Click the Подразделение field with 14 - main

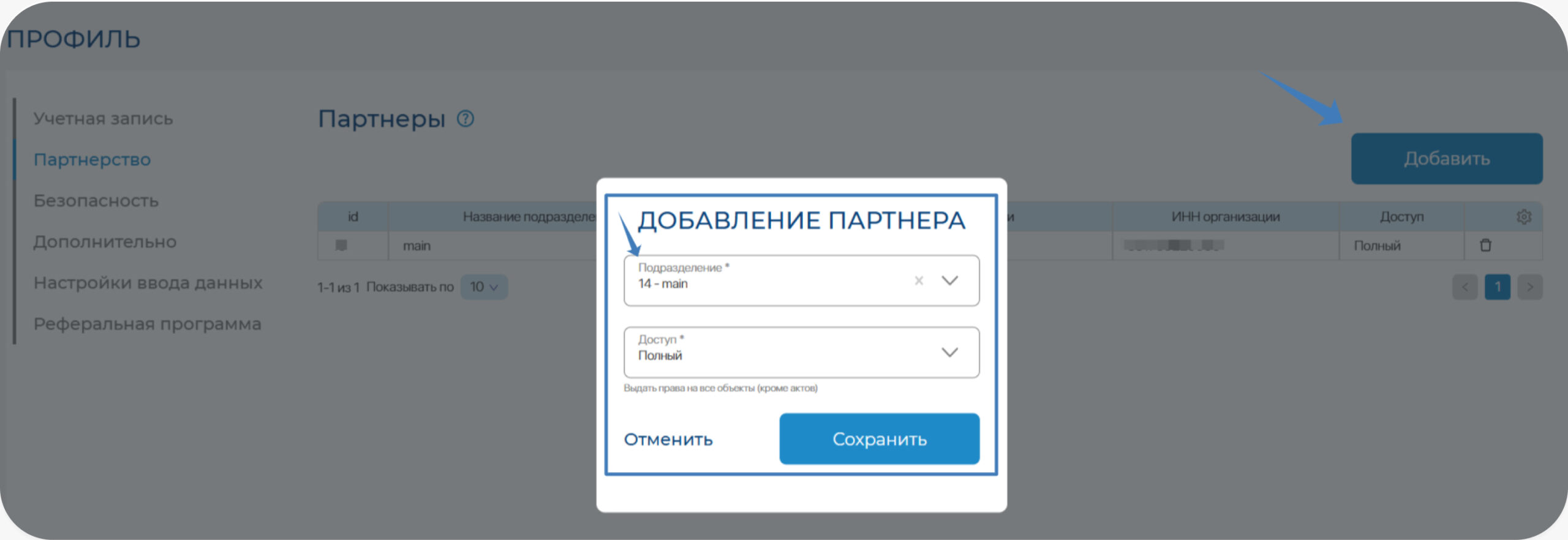[801, 280]
